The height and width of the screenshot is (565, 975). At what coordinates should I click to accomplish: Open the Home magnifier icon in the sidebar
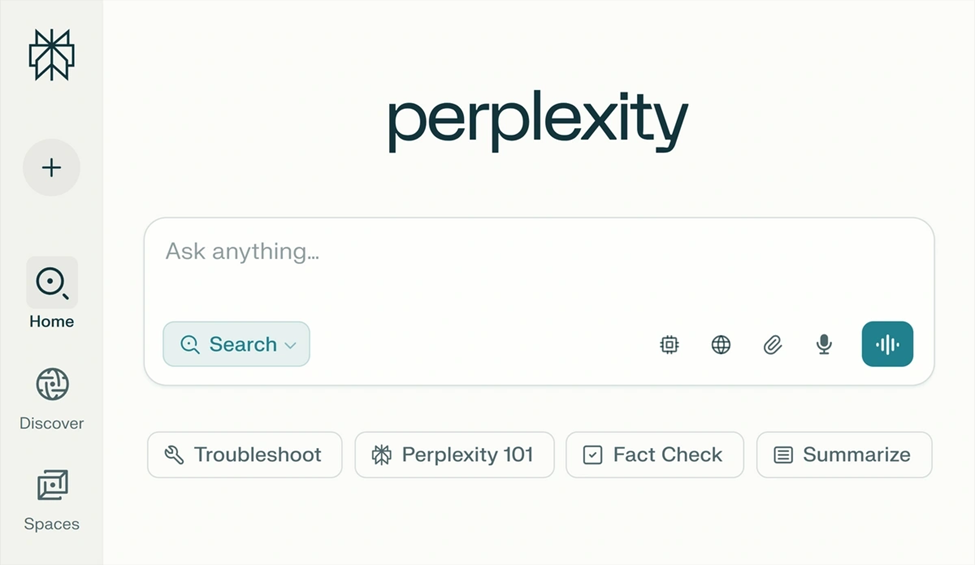tap(52, 282)
